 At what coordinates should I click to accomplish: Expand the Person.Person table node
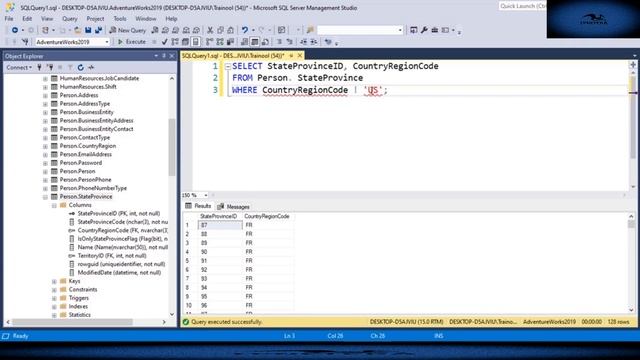pos(45,171)
